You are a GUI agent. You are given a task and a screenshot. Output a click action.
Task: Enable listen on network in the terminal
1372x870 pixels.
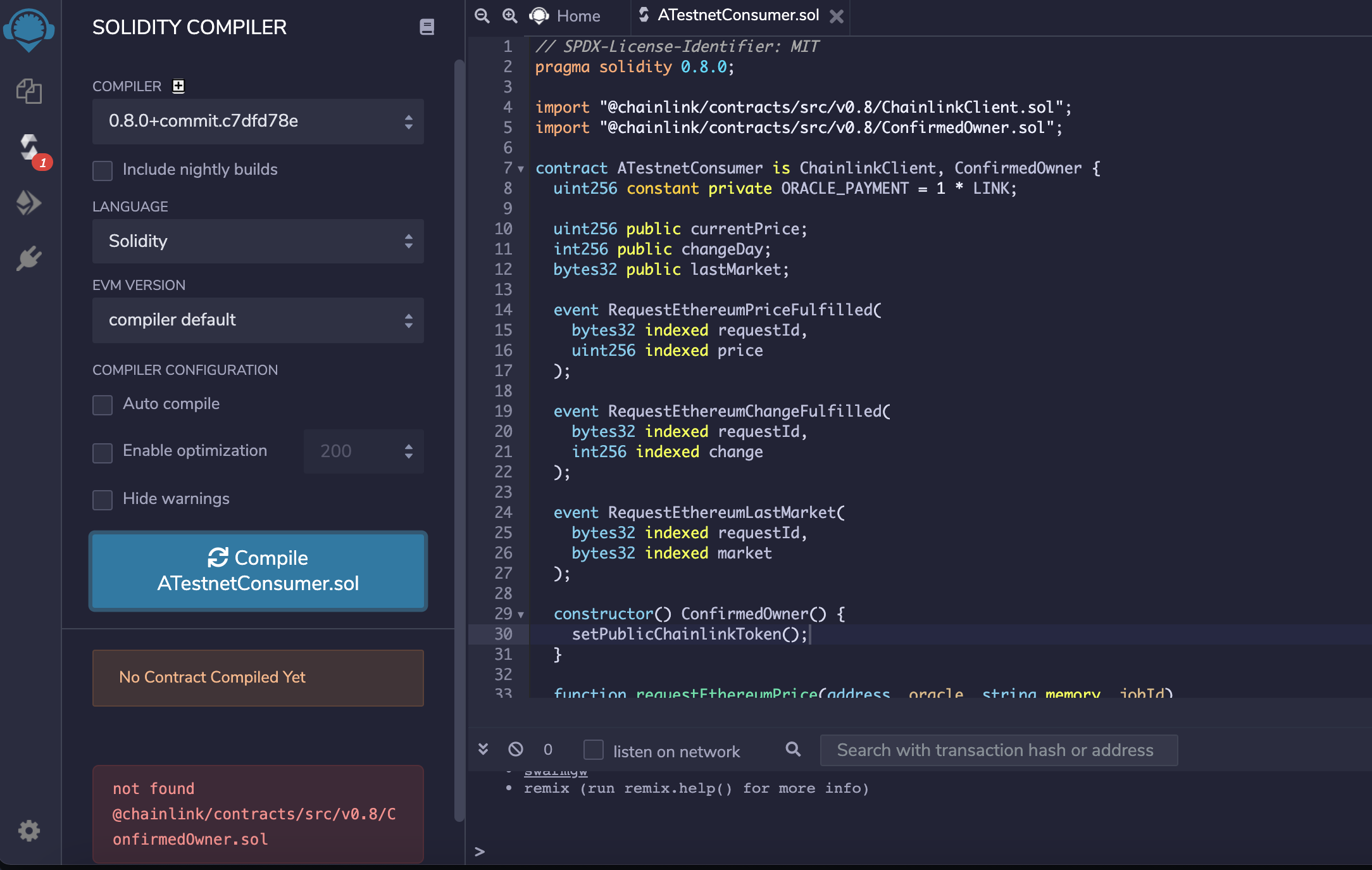[x=593, y=750]
